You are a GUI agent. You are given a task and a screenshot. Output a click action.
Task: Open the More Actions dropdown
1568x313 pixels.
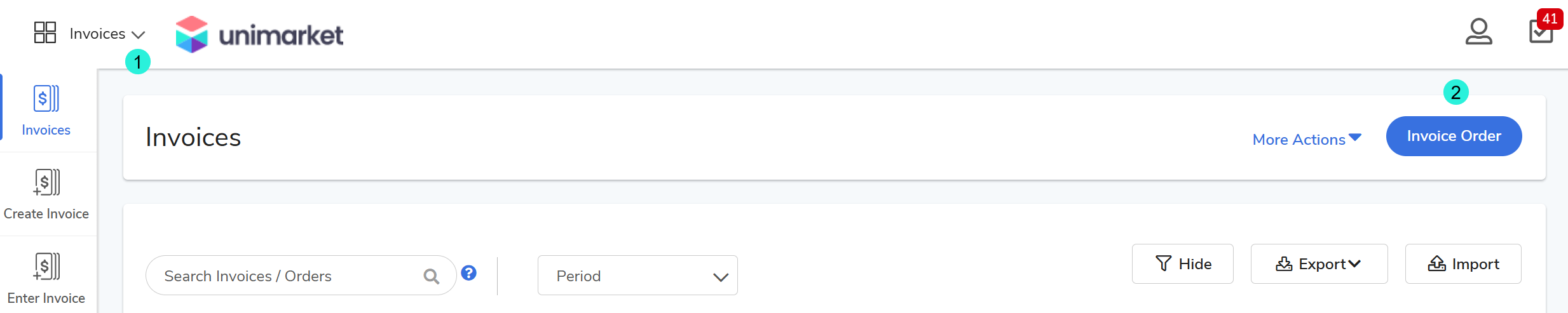(x=1306, y=139)
